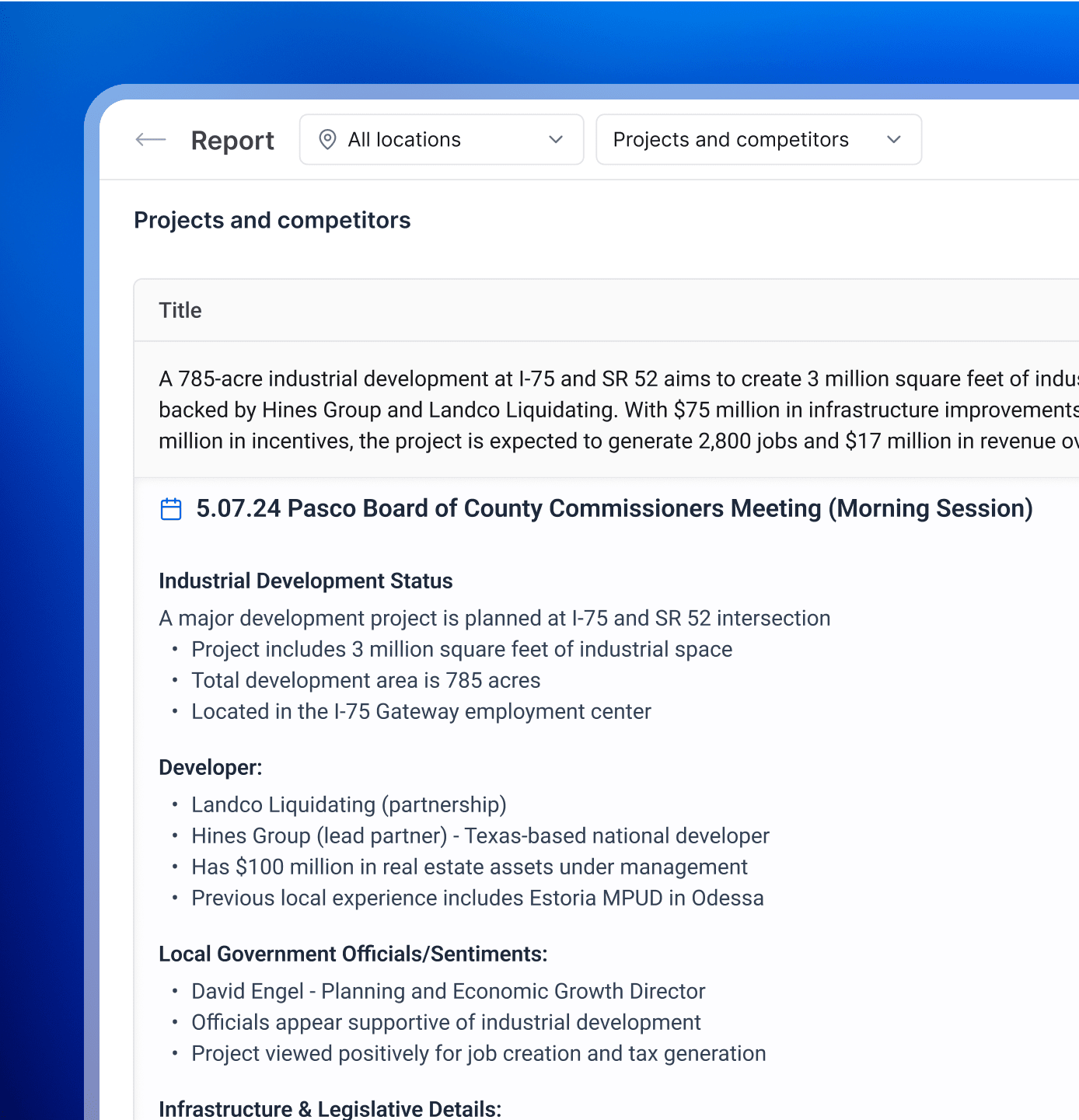Click the calendar icon beside the meeting title
The image size is (1079, 1120).
(x=171, y=509)
